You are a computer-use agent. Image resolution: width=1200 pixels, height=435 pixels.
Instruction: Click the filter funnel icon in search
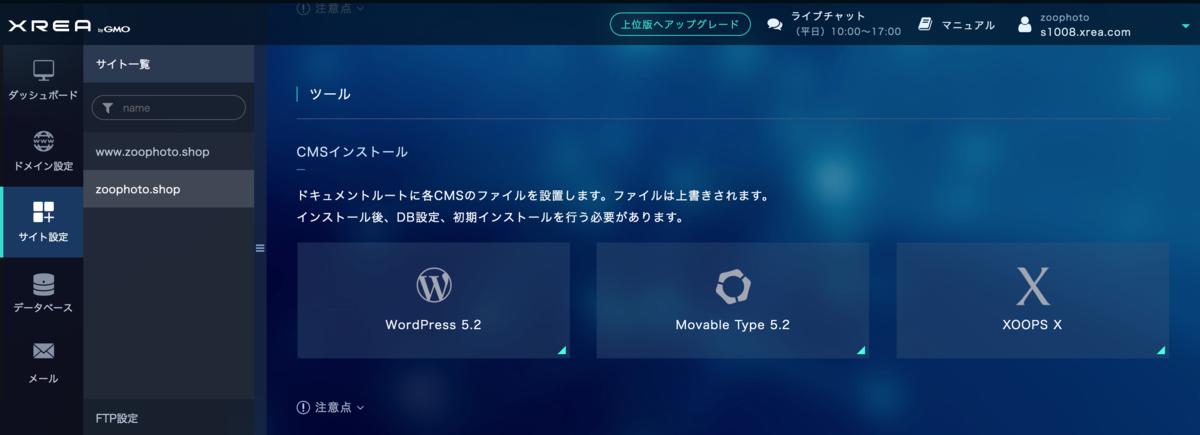click(x=107, y=107)
